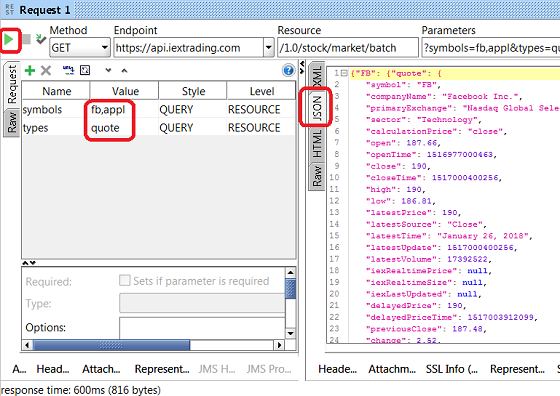Click the Parameters query string field
The image size is (560, 396).
[x=491, y=48]
